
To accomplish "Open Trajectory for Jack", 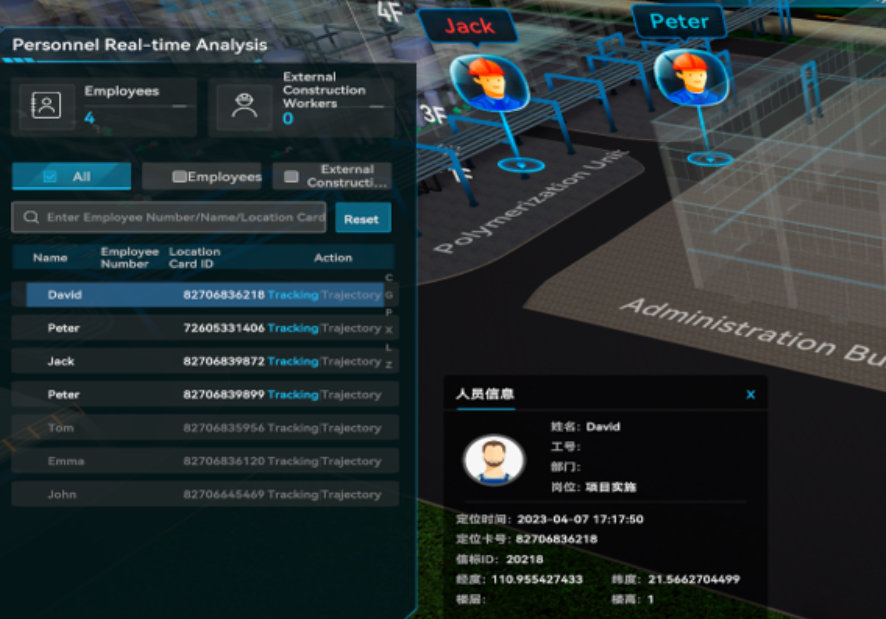I will pos(351,361).
